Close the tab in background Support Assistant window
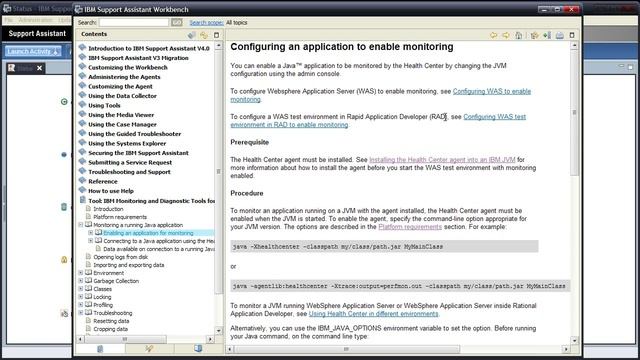The width and height of the screenshot is (640, 360). (40, 68)
